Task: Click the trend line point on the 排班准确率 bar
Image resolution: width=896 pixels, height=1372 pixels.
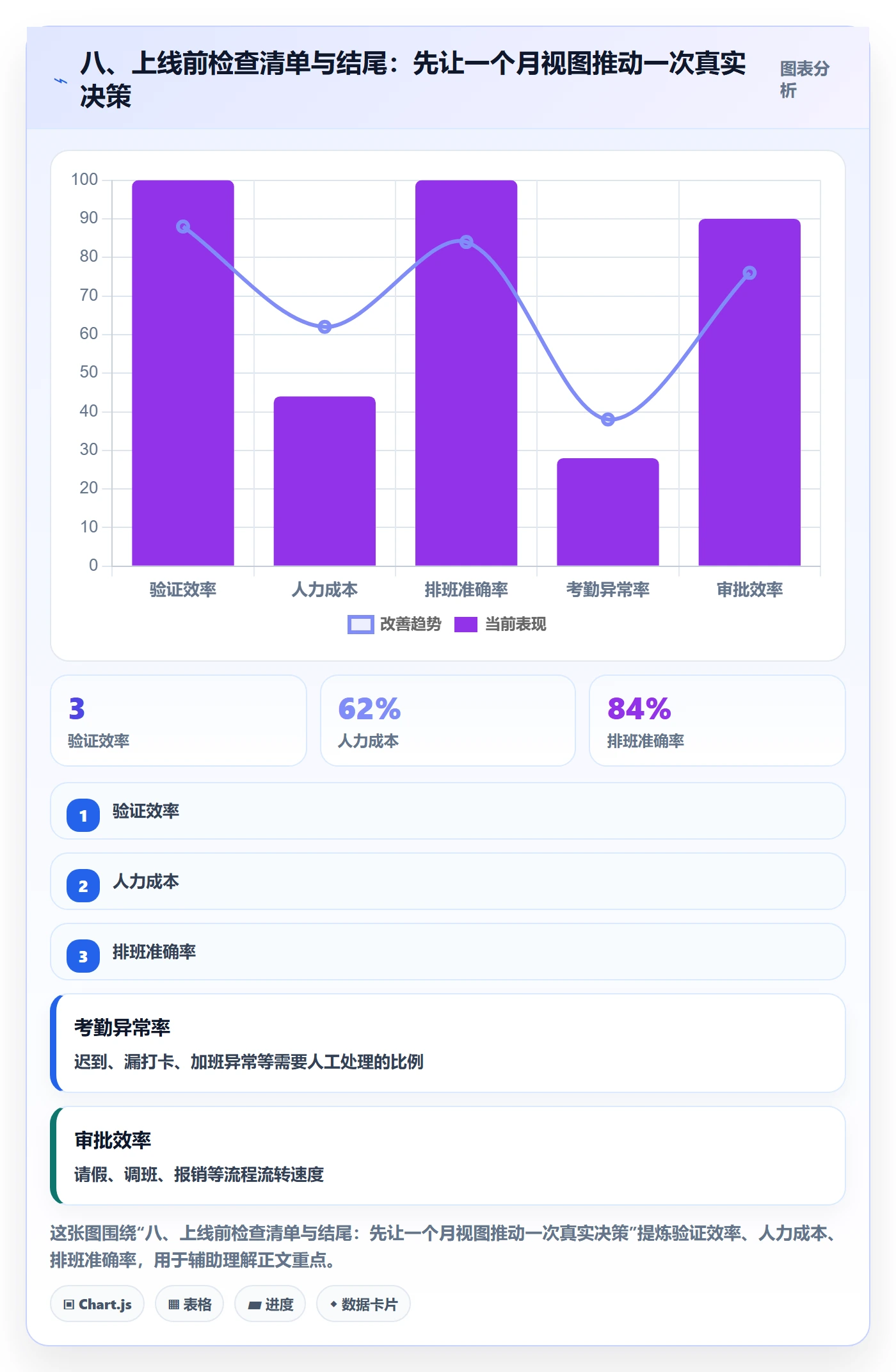Action: (x=467, y=242)
